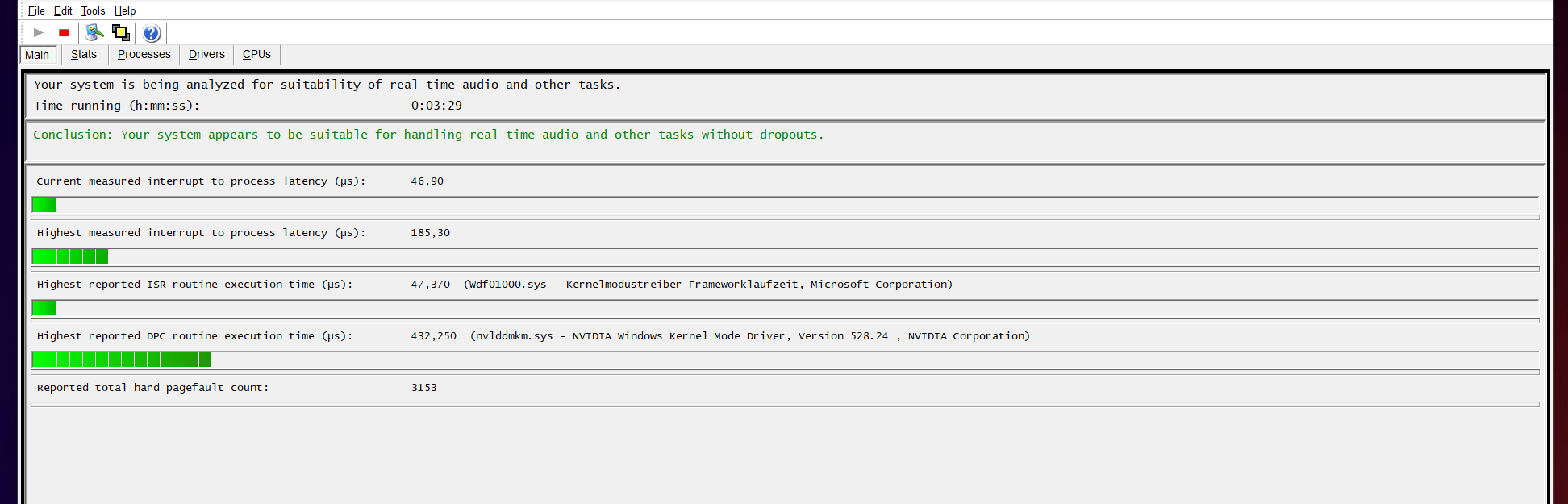Click 'Reported total hard pagefault count' label
Image resolution: width=1568 pixels, height=504 pixels.
click(153, 388)
